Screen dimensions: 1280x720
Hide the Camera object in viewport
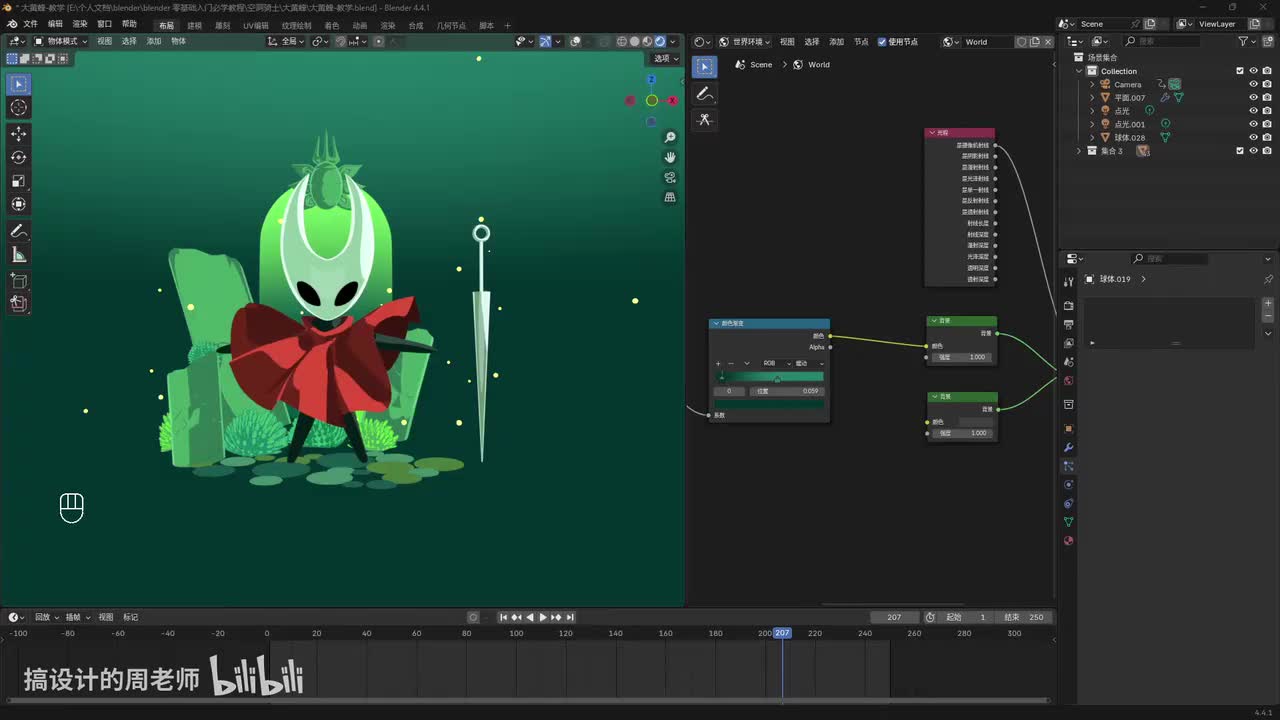[1253, 85]
